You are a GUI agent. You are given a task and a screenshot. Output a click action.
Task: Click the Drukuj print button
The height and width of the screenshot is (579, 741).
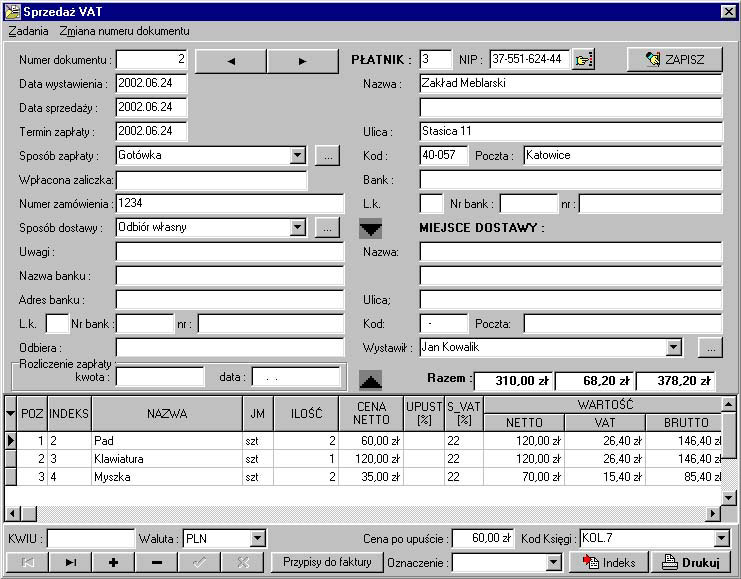click(691, 562)
